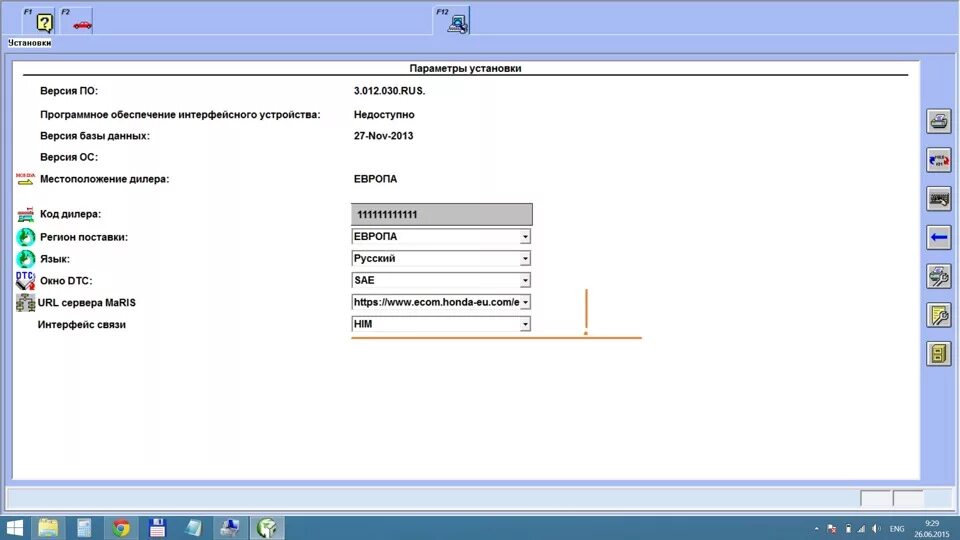The image size is (960, 540).
Task: Show hidden tray icons arrow
Action: pyautogui.click(x=816, y=529)
